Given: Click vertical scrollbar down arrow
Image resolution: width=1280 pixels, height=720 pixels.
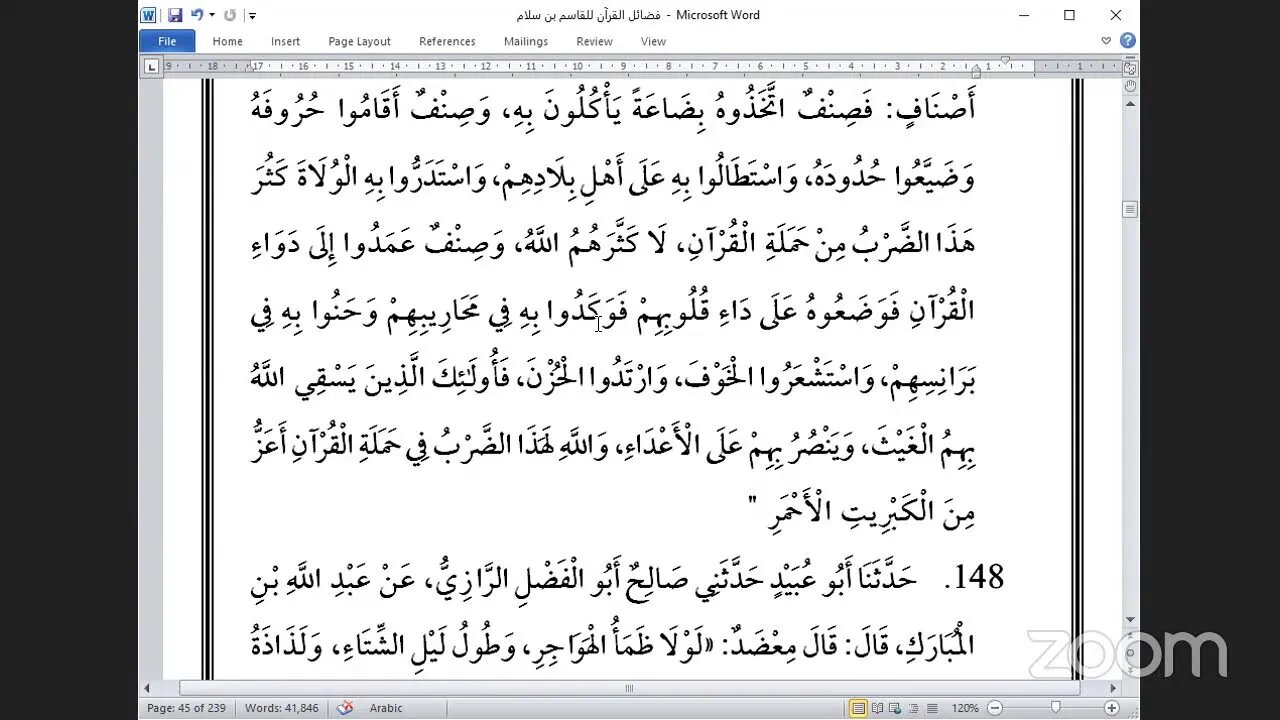Looking at the screenshot, I should click(x=1130, y=620).
